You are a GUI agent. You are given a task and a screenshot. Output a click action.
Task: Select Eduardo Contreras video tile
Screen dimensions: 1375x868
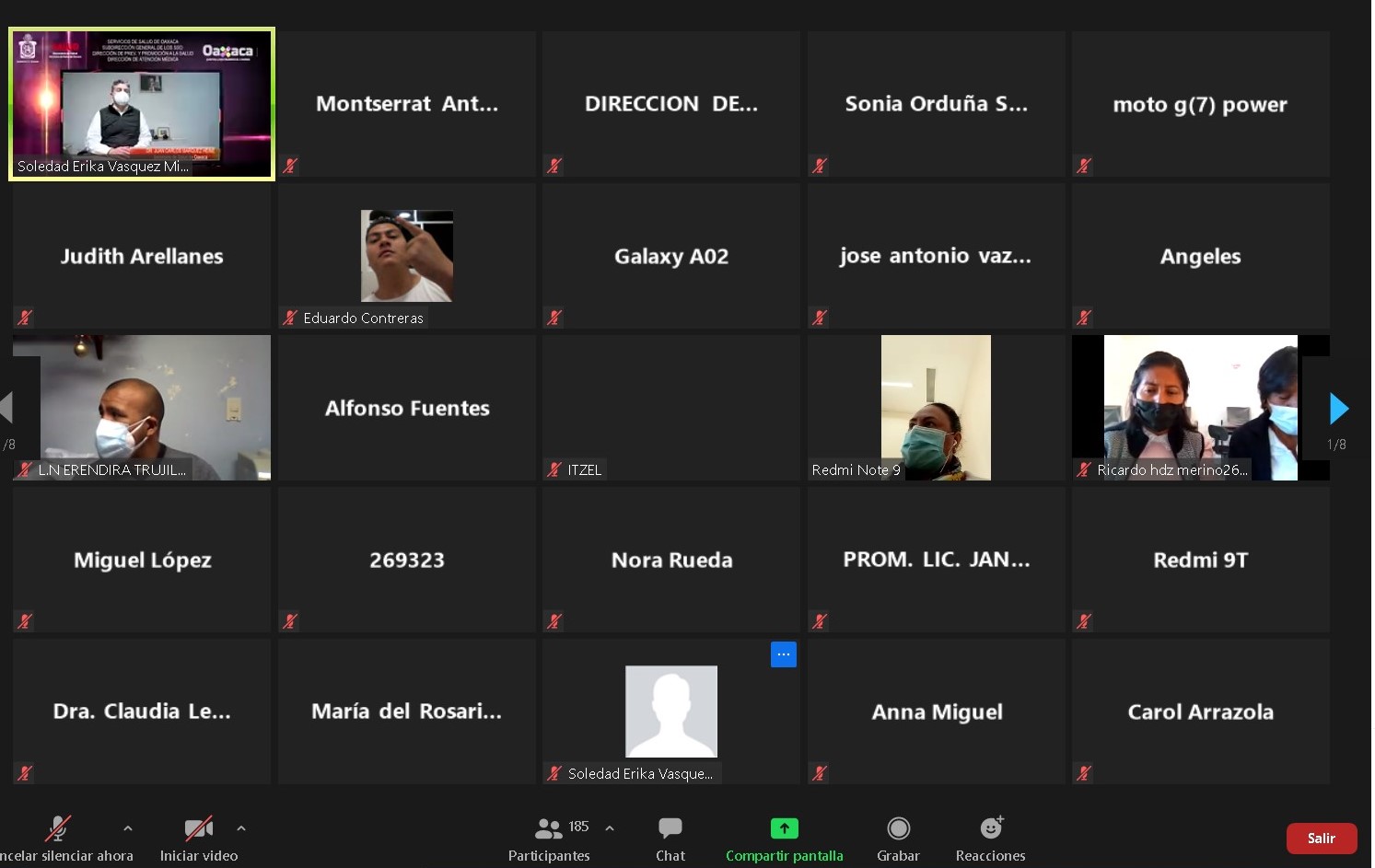[x=406, y=256]
